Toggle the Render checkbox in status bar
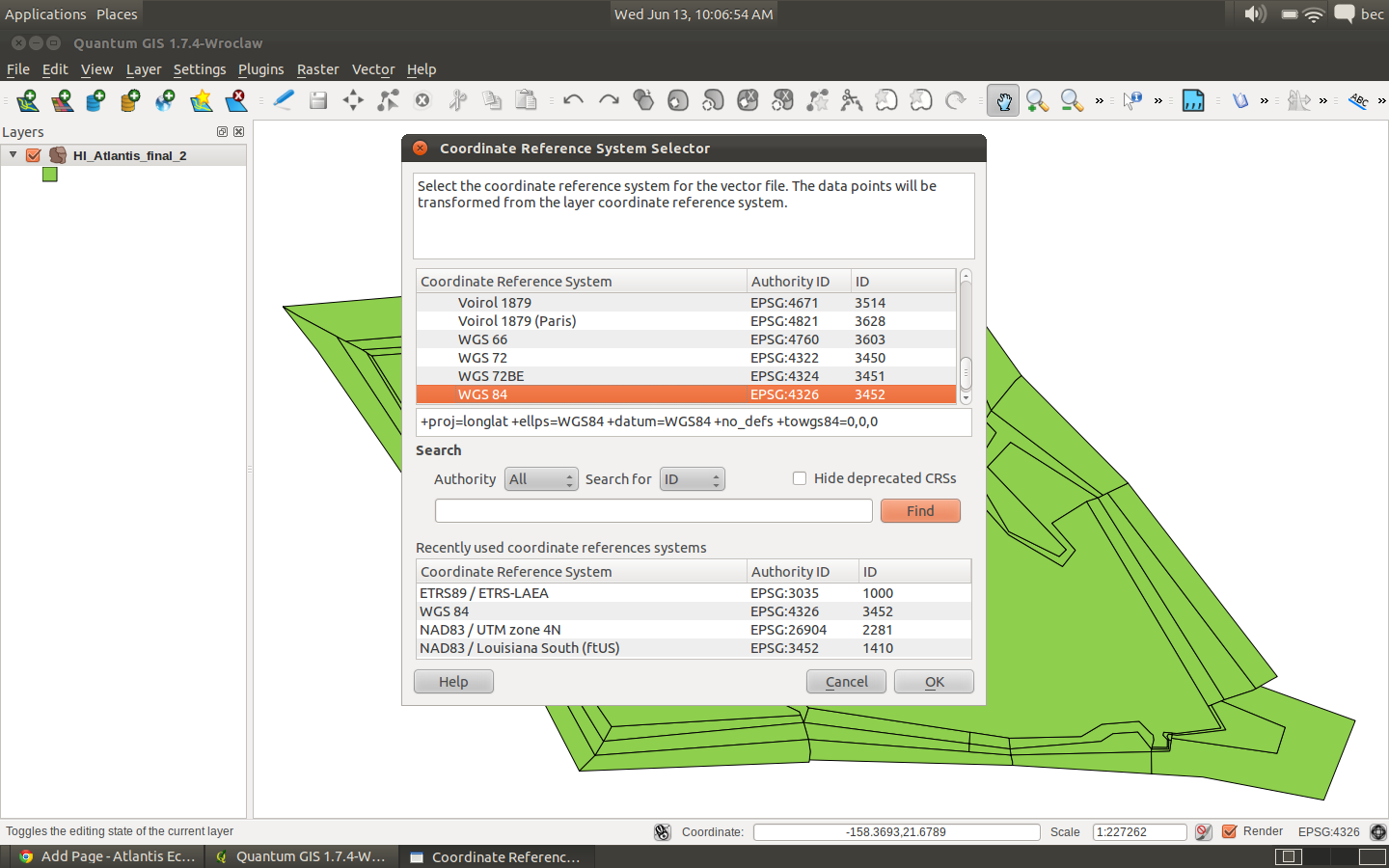 [1230, 831]
